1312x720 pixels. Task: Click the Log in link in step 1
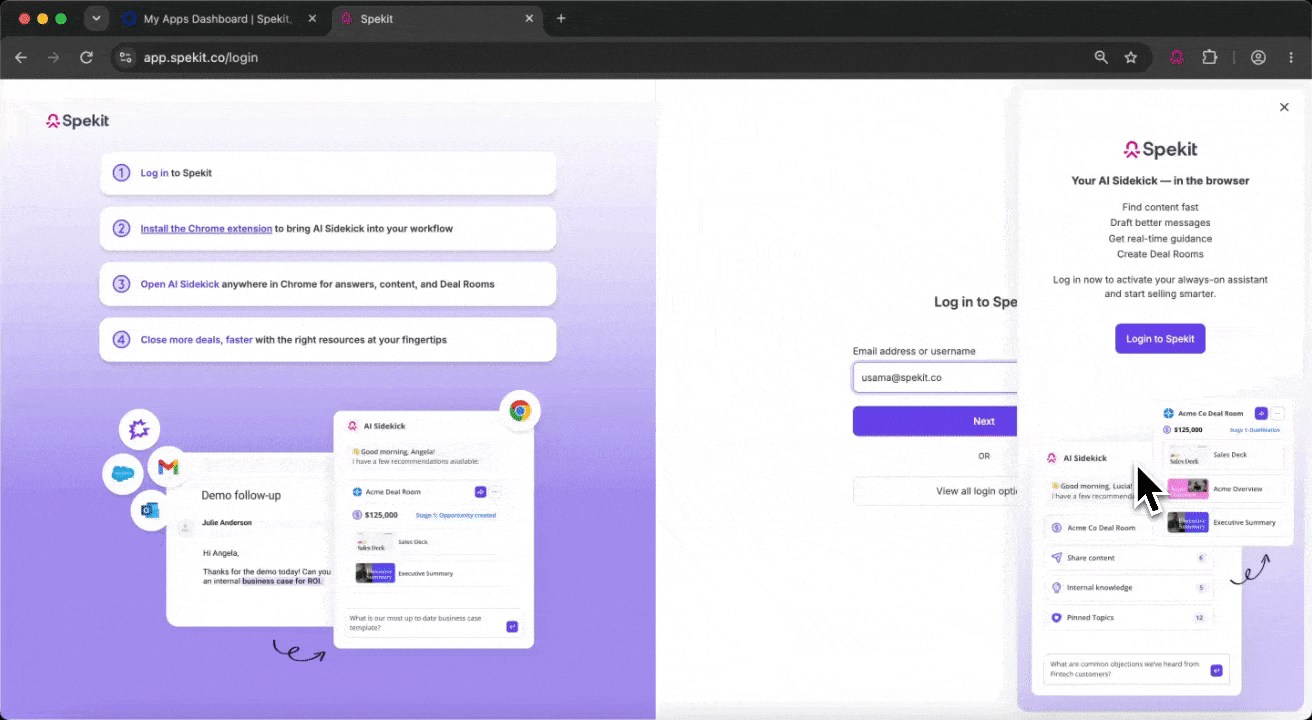point(154,173)
